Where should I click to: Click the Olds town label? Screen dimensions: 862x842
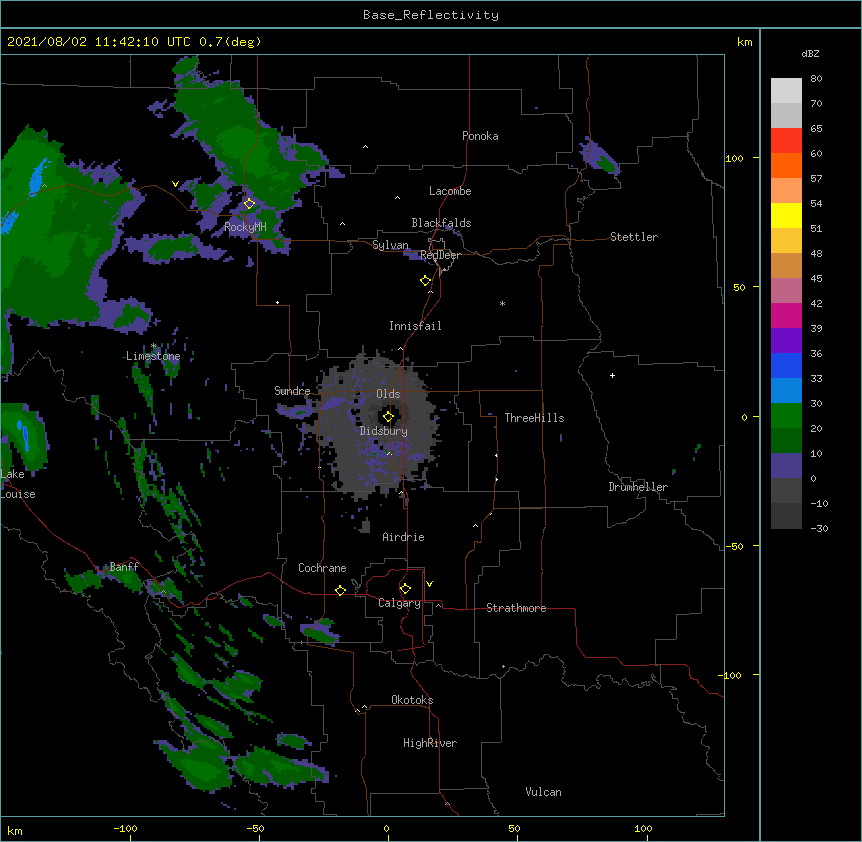coord(388,394)
